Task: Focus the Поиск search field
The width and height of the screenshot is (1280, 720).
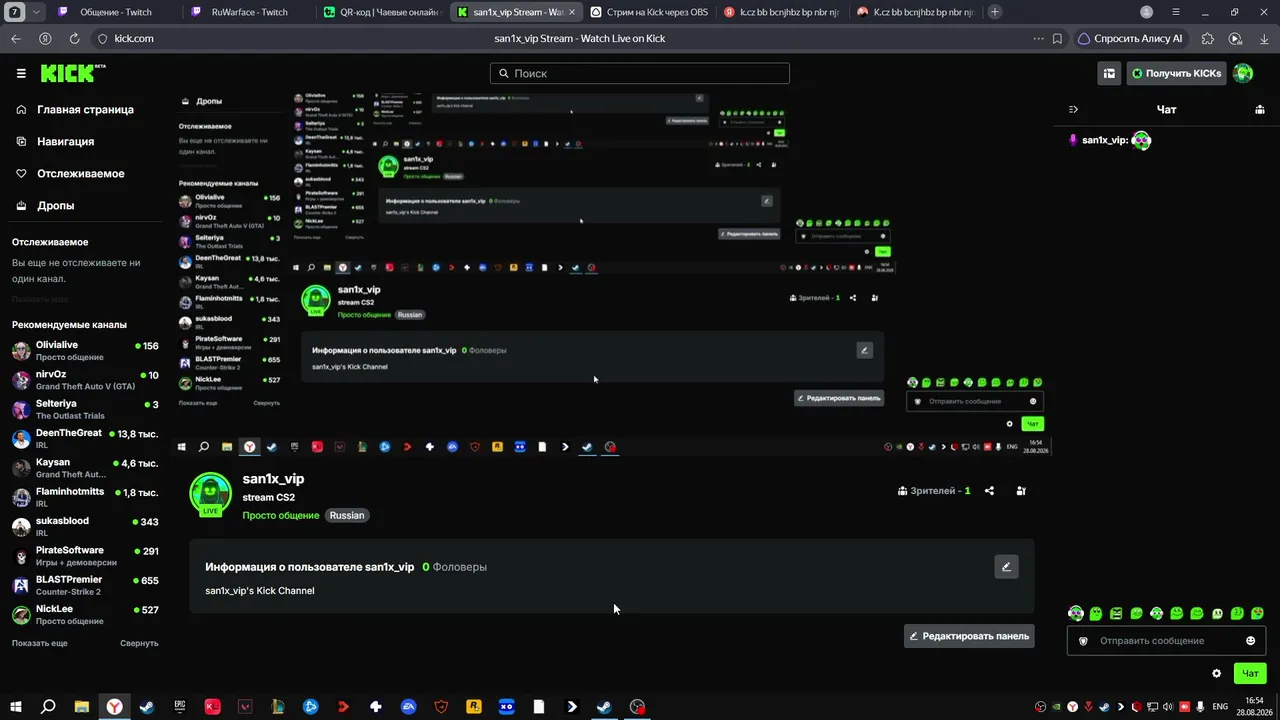Action: point(640,73)
